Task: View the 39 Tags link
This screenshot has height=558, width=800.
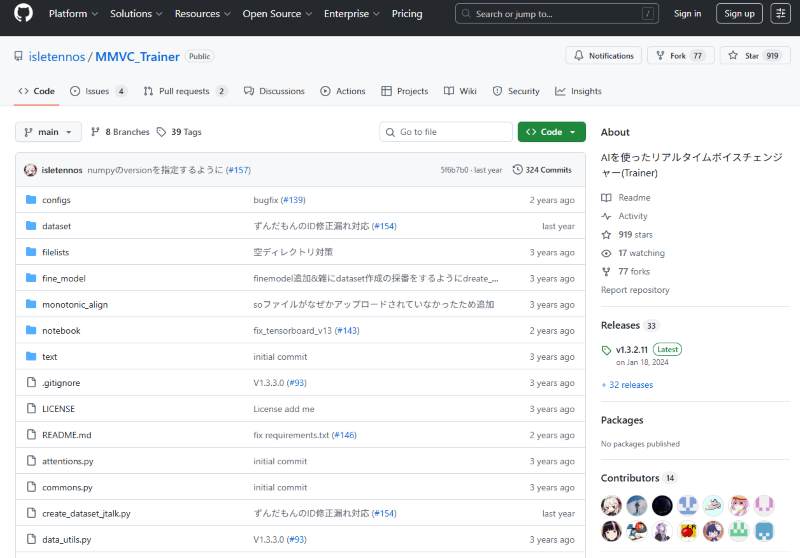Action: pyautogui.click(x=179, y=132)
